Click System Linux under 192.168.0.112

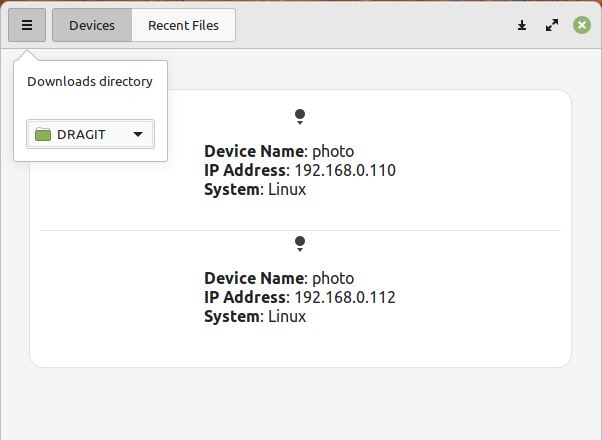[255, 316]
